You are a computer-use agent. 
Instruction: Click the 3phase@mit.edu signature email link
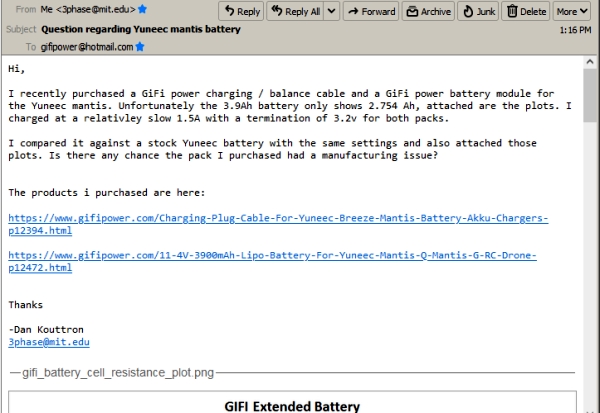click(x=49, y=342)
